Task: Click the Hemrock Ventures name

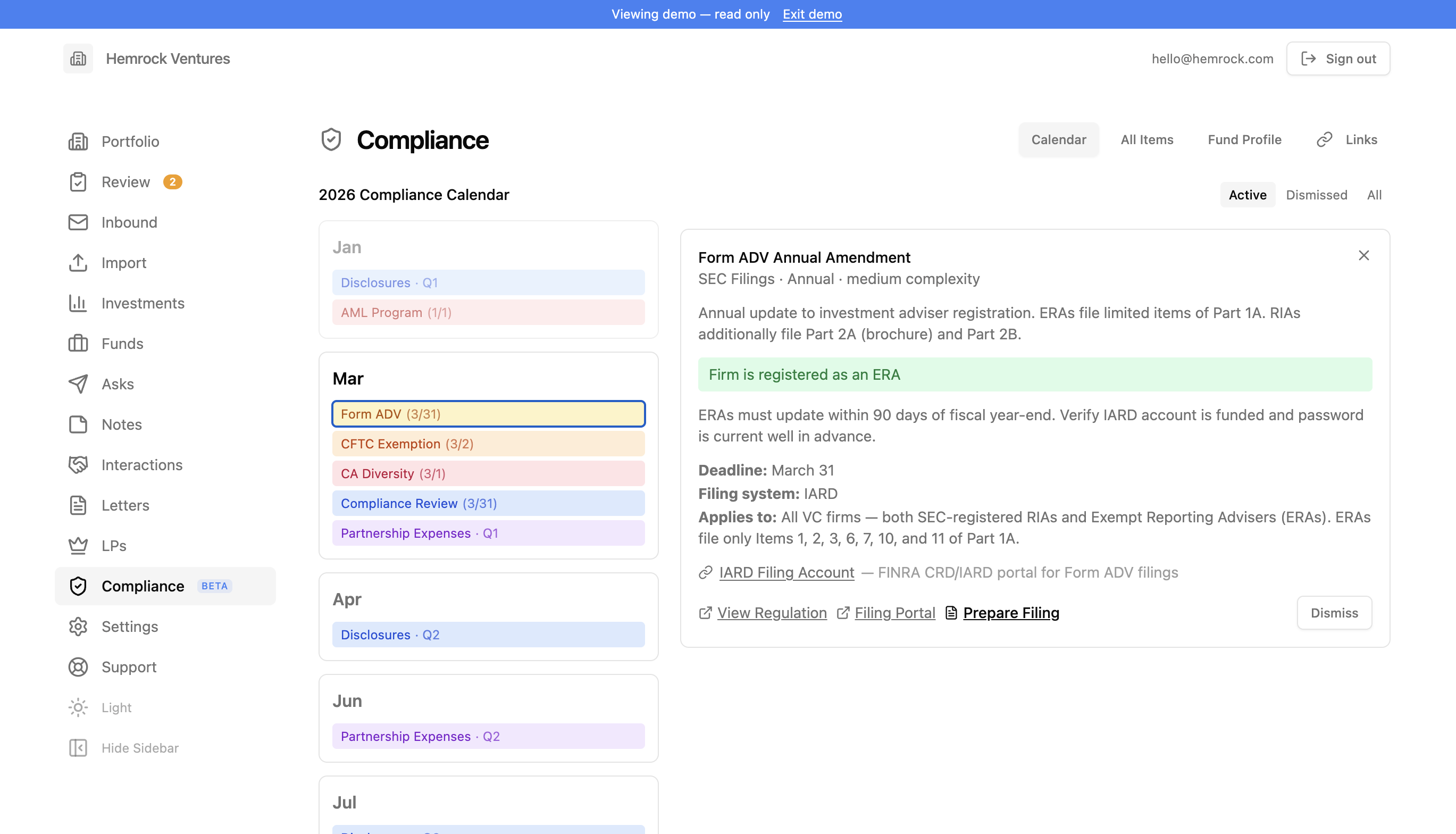Action: point(168,59)
